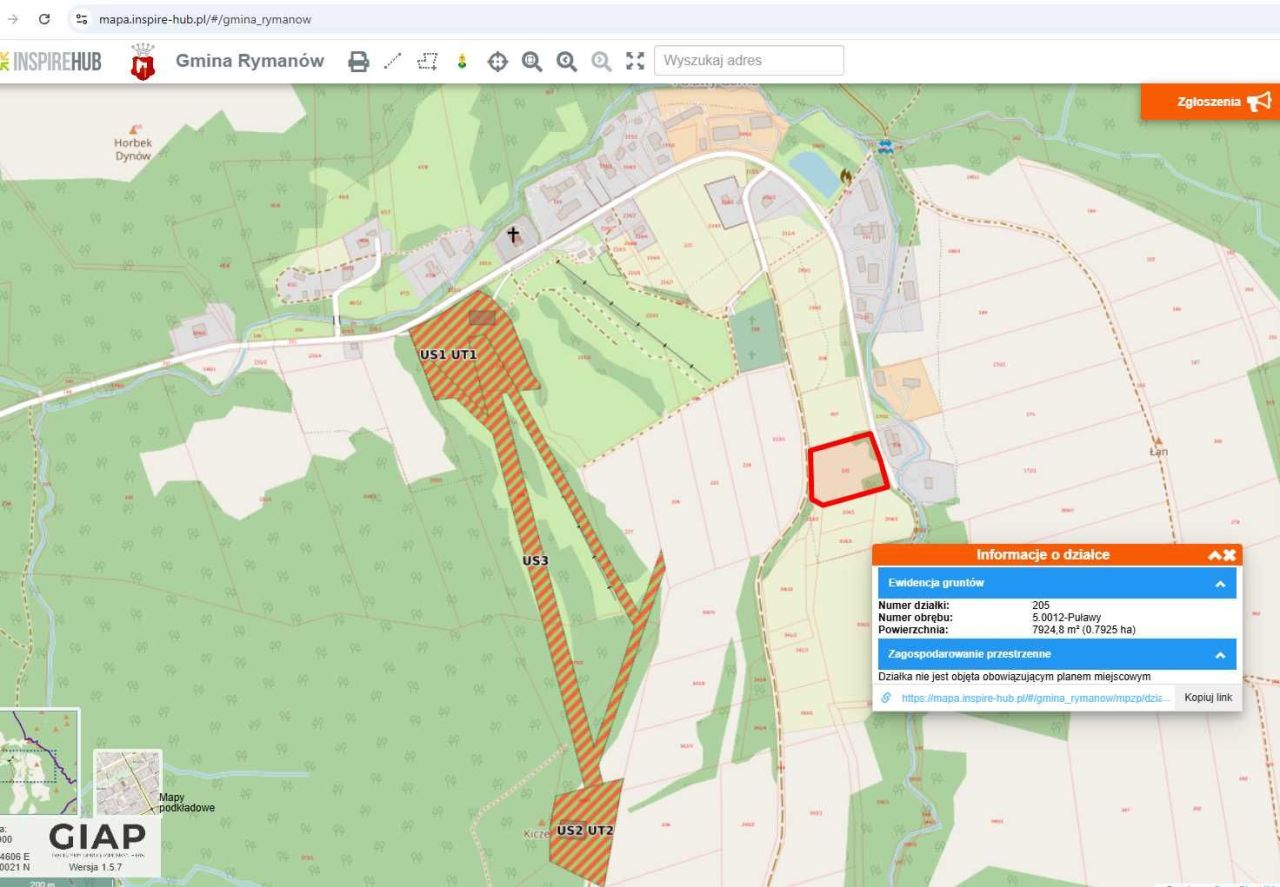Minimize the Informacje o działce panel
Screen dimensions: 1280x887
(x=1214, y=555)
